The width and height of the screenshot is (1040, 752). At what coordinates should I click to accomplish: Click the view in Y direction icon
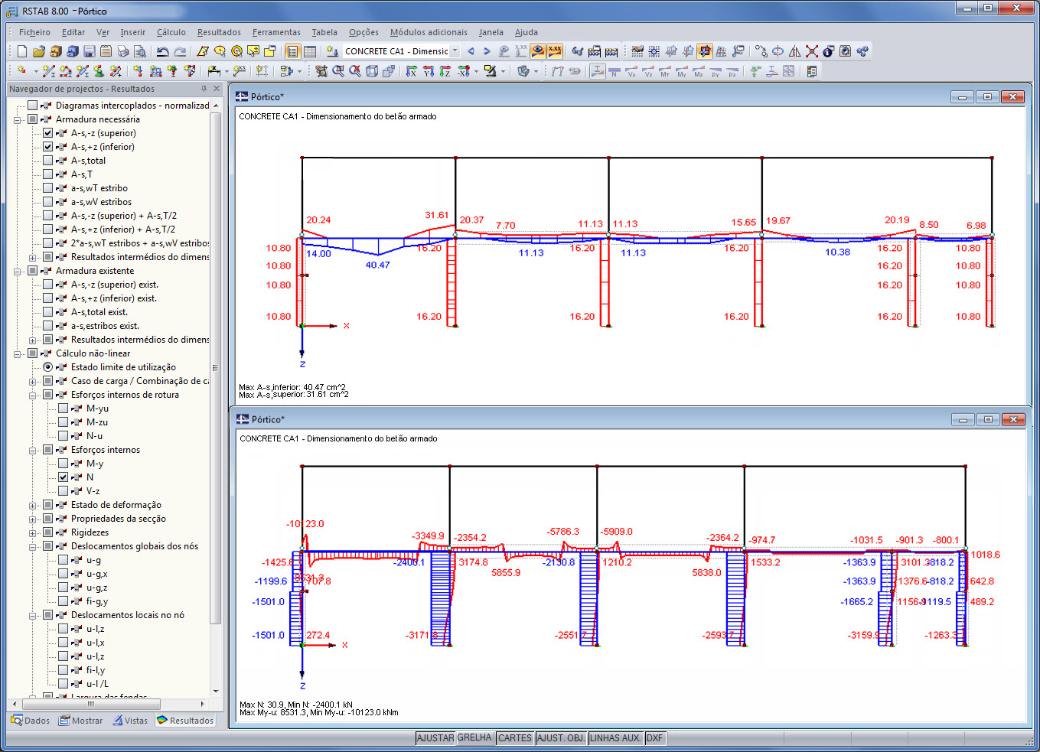[x=428, y=71]
